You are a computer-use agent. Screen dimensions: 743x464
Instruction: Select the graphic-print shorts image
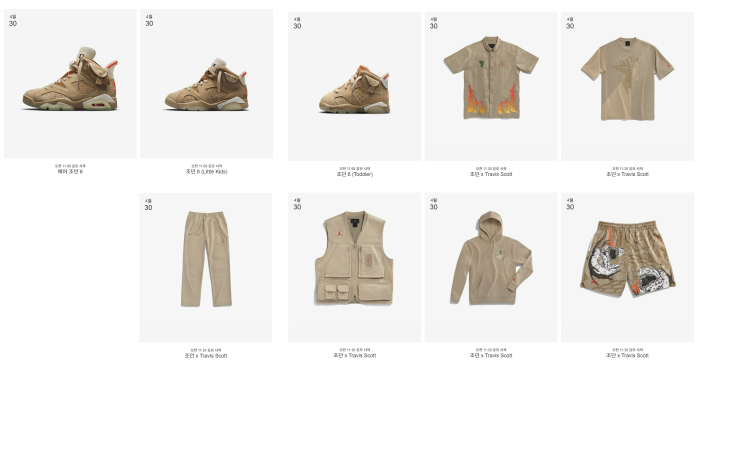(627, 267)
